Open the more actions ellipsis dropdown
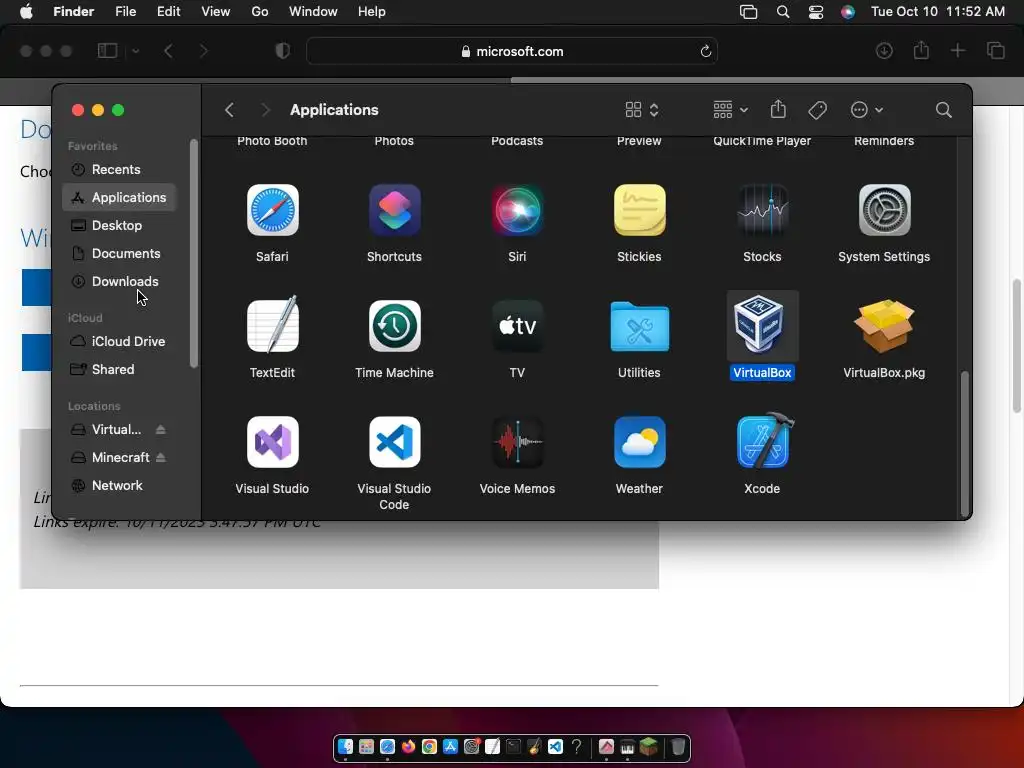 pos(867,110)
